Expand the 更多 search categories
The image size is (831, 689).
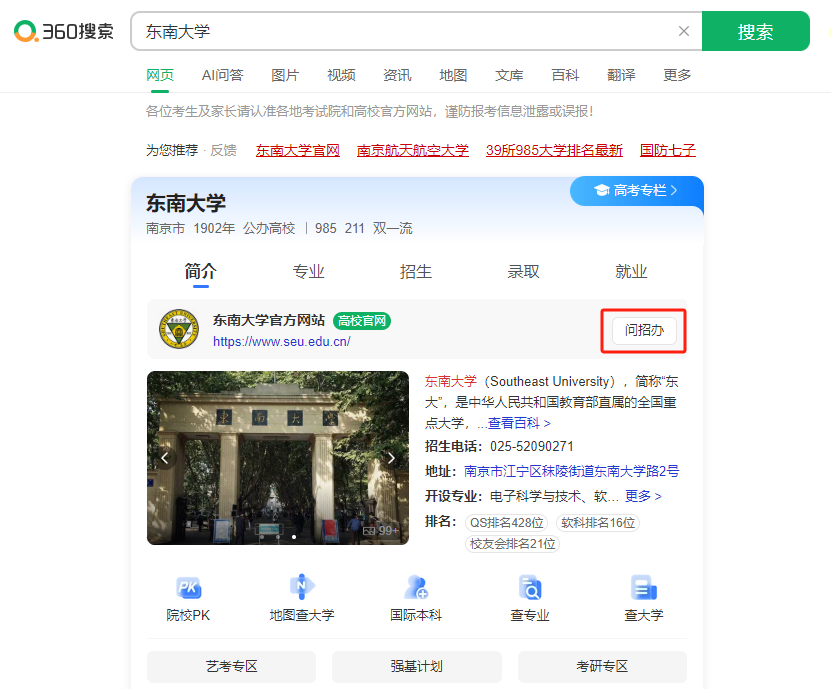click(x=677, y=75)
